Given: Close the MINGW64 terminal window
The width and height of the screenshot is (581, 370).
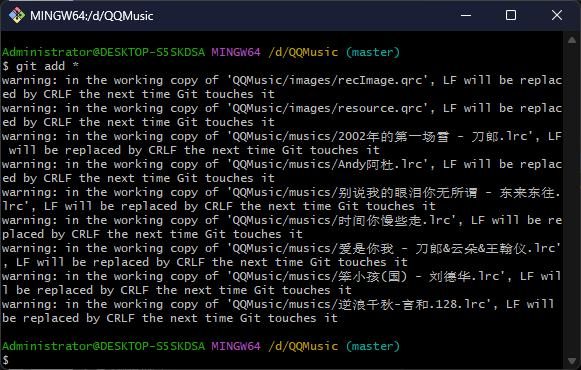Looking at the screenshot, I should (557, 16).
